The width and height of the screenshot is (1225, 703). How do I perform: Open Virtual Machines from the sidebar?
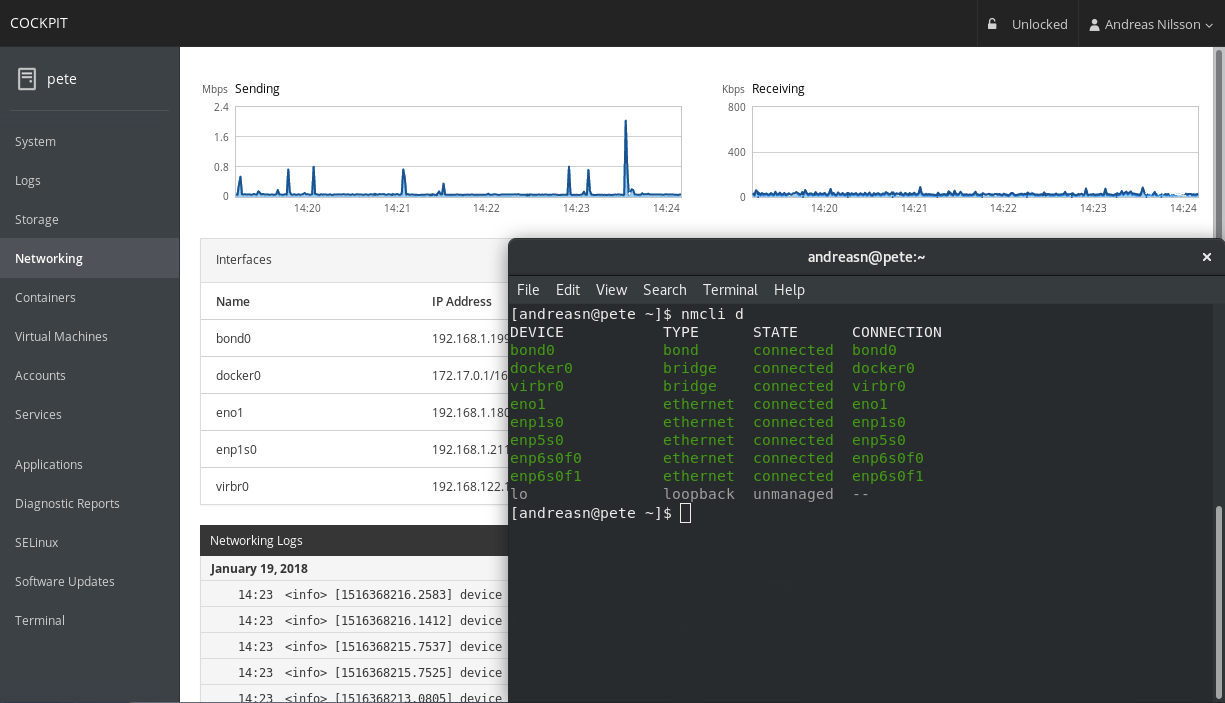(x=61, y=337)
